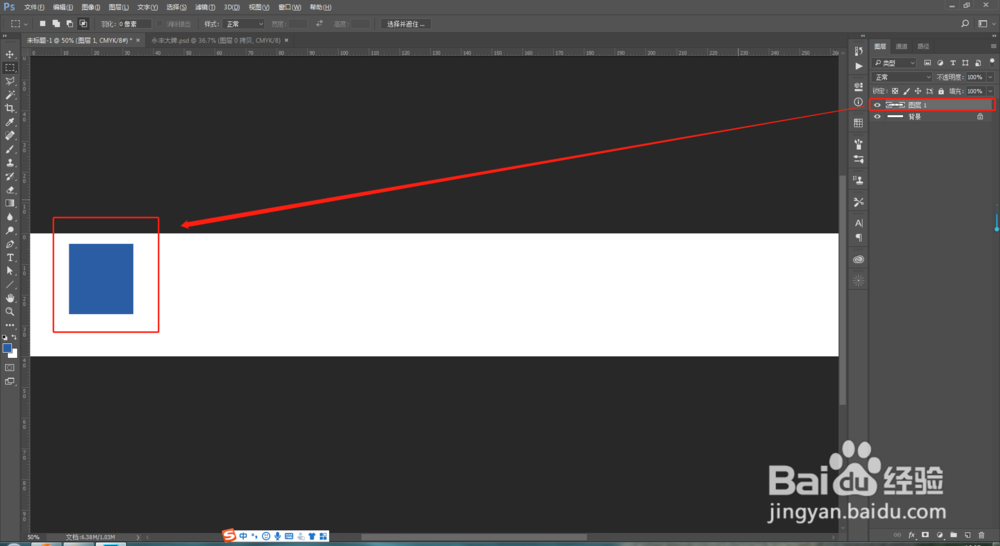Switch to the 路径 paths tab
This screenshot has width=1000, height=546.
point(923,47)
